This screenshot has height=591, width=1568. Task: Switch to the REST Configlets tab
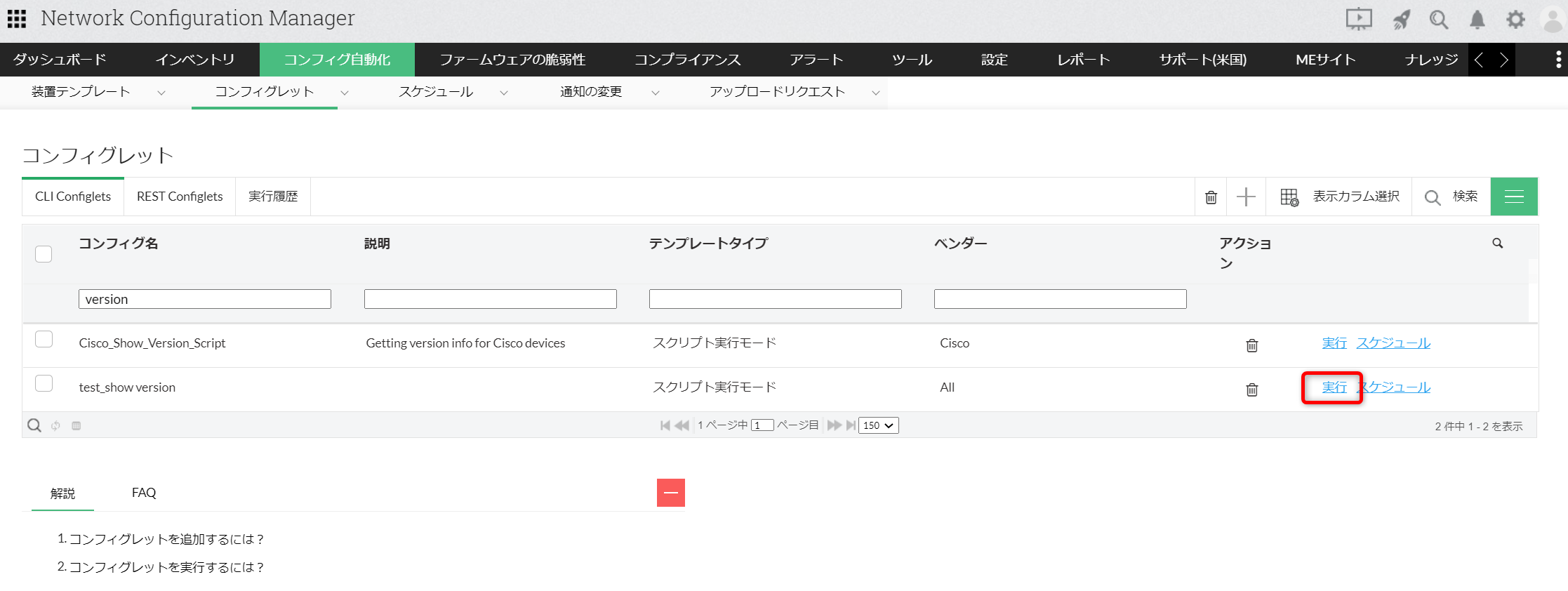(180, 197)
